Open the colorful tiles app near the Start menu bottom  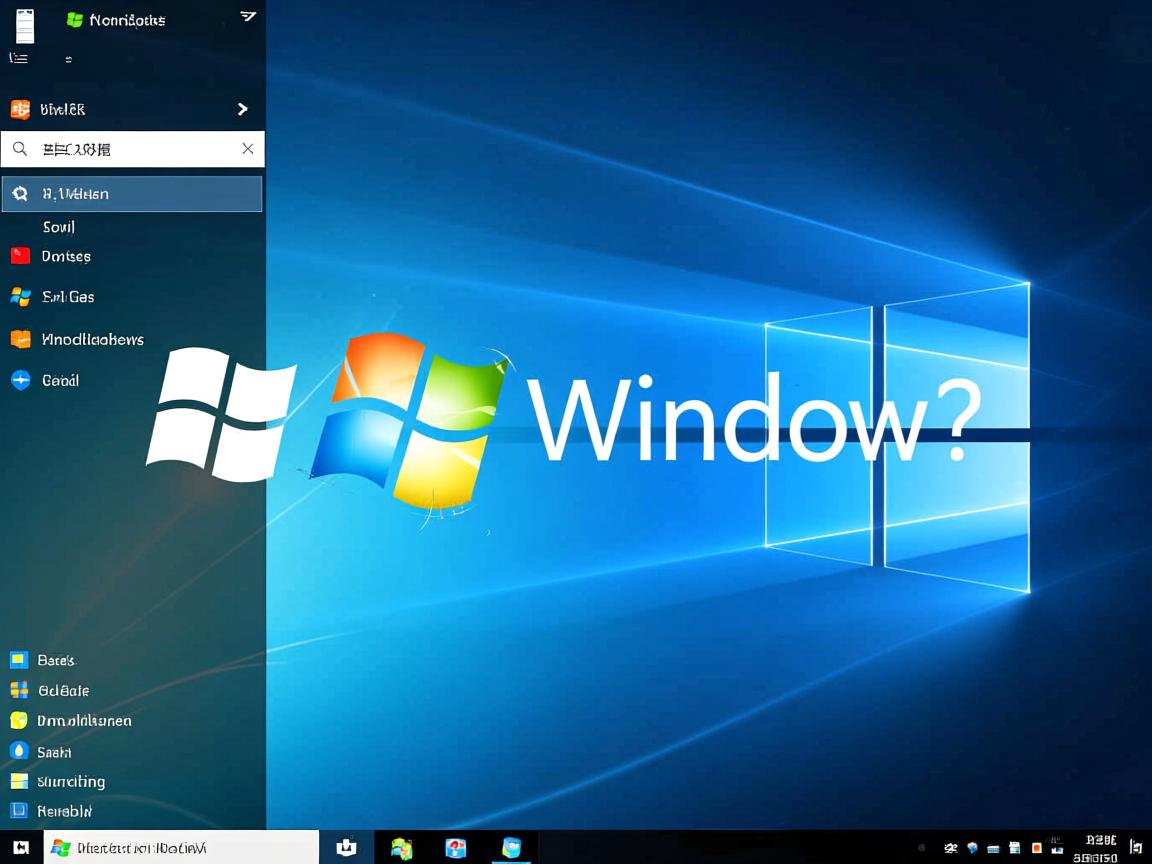coord(20,690)
